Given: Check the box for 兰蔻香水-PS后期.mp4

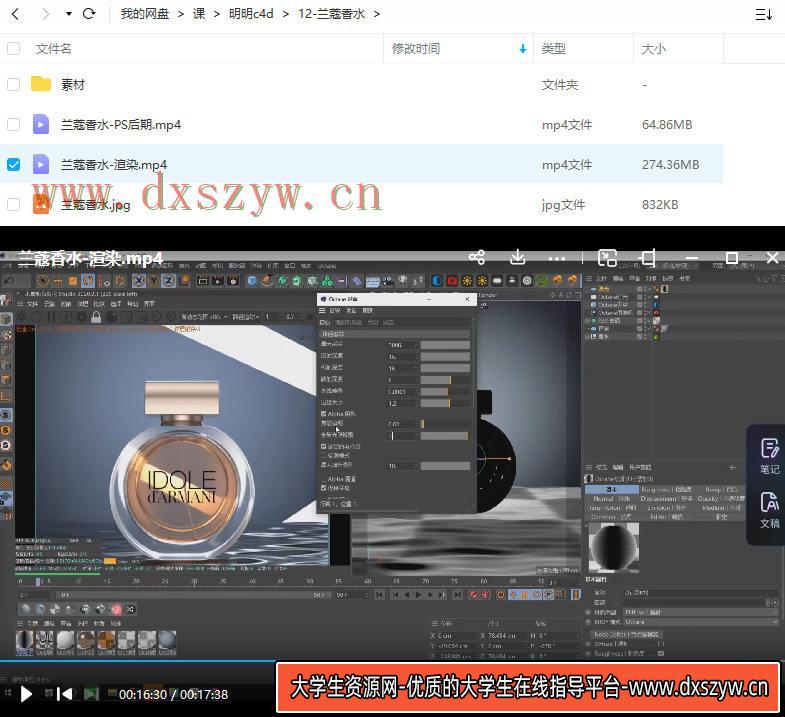Looking at the screenshot, I should click(14, 124).
